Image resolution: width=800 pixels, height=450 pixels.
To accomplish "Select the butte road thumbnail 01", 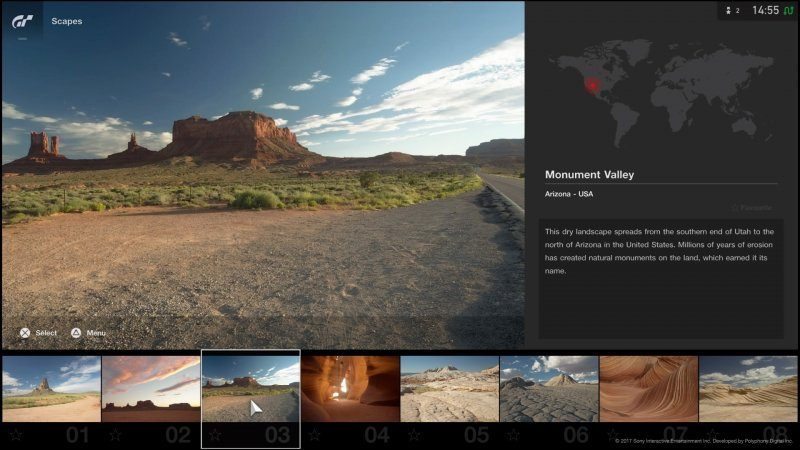I will click(x=52, y=389).
